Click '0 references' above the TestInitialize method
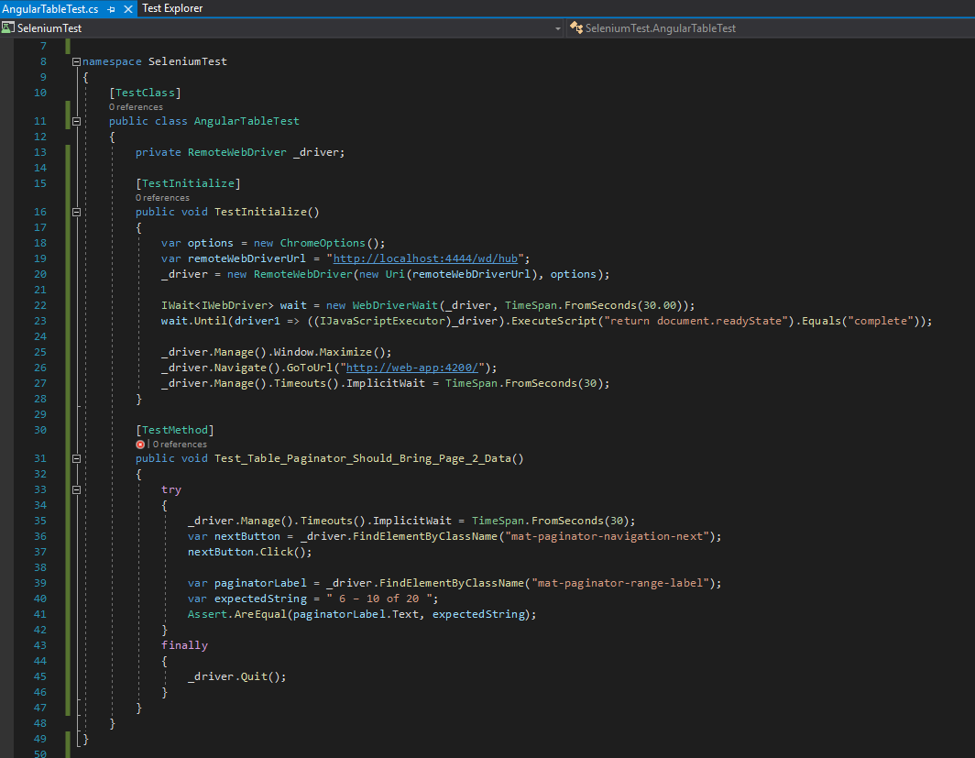The image size is (975, 758). (x=162, y=198)
